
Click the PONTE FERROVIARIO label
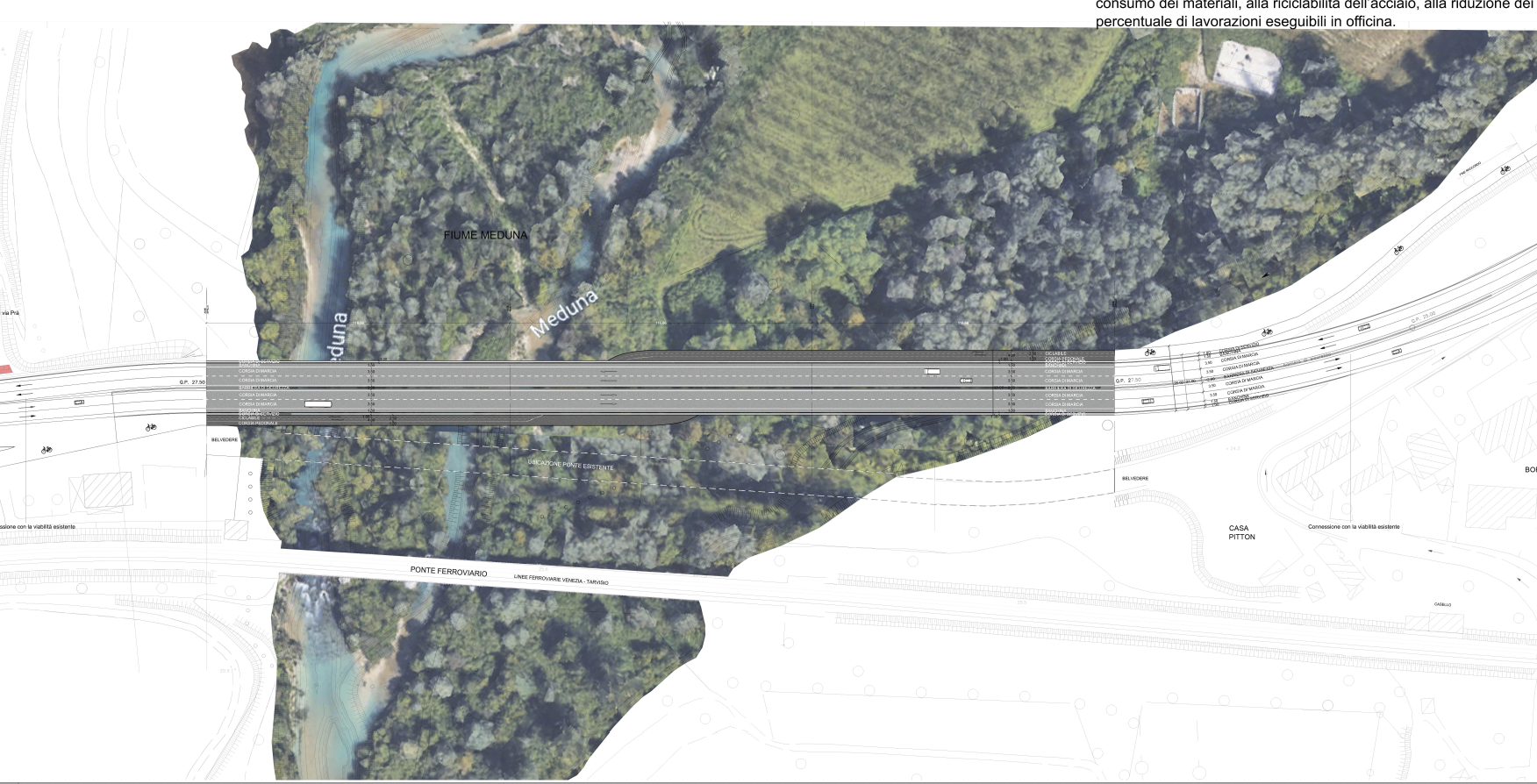448,572
